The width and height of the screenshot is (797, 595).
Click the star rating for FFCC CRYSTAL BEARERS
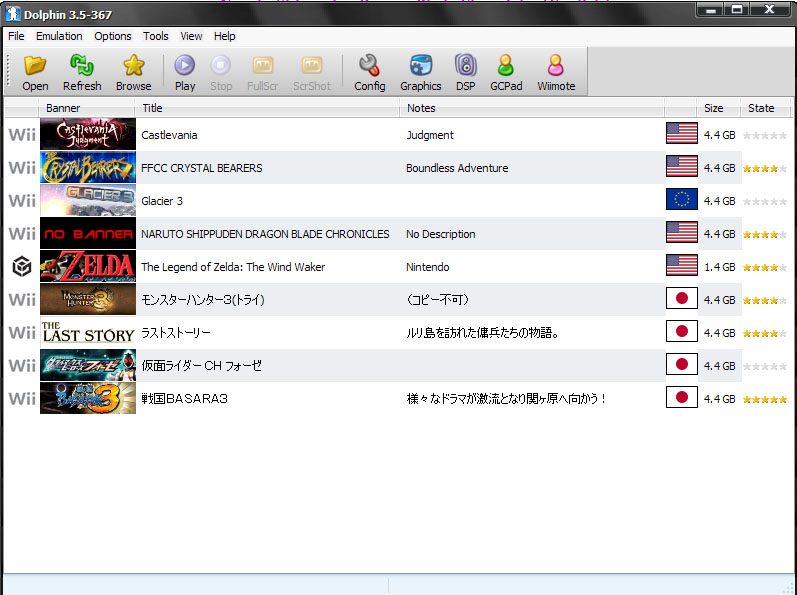tap(765, 168)
